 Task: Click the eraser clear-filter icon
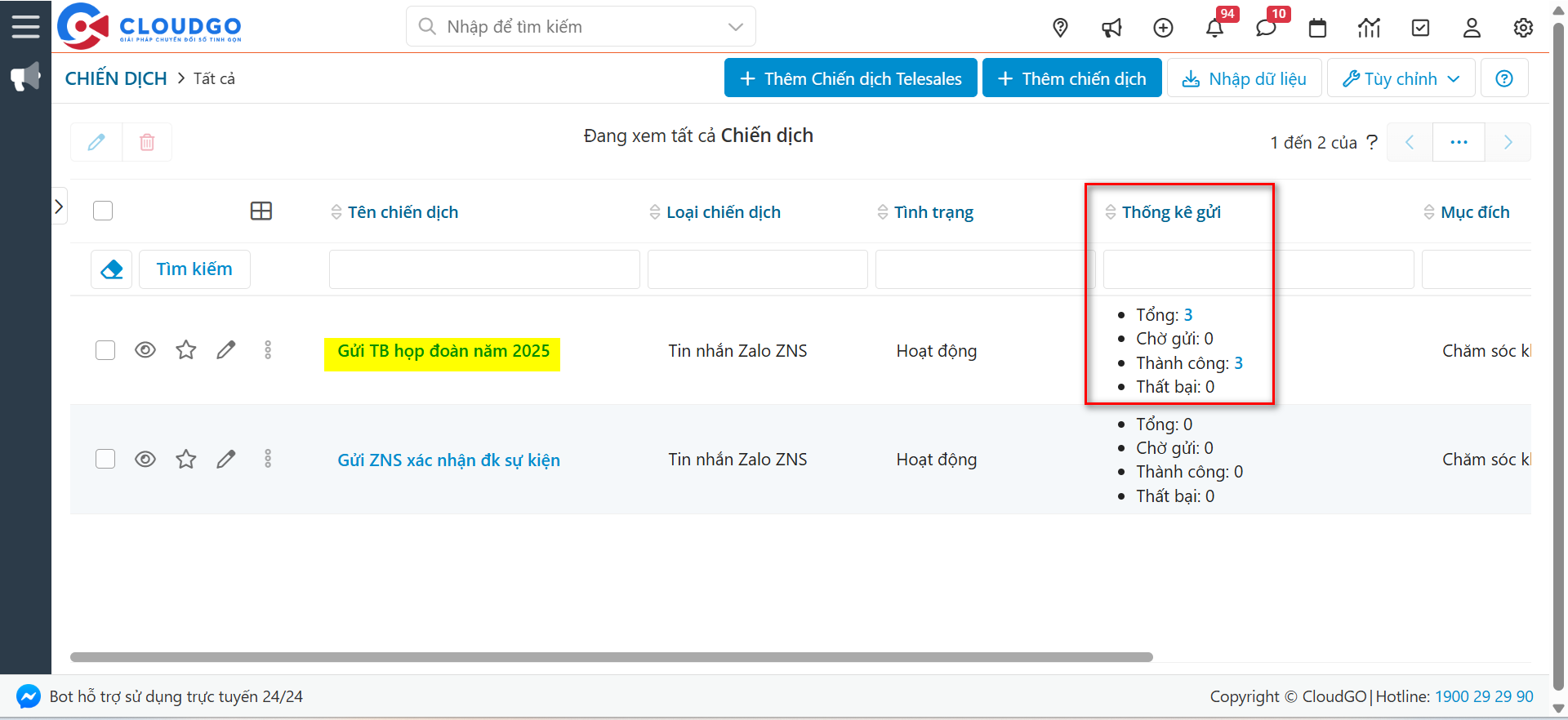pyautogui.click(x=112, y=269)
